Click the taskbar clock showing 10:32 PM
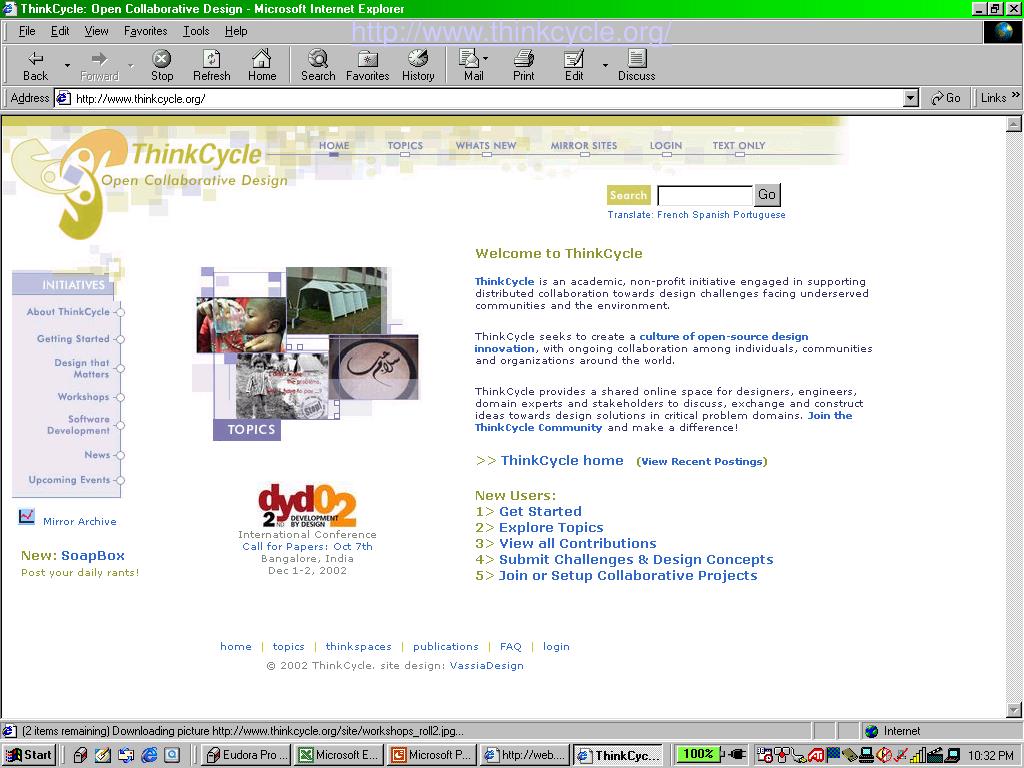Screen dimensions: 1024x768 coord(991,755)
